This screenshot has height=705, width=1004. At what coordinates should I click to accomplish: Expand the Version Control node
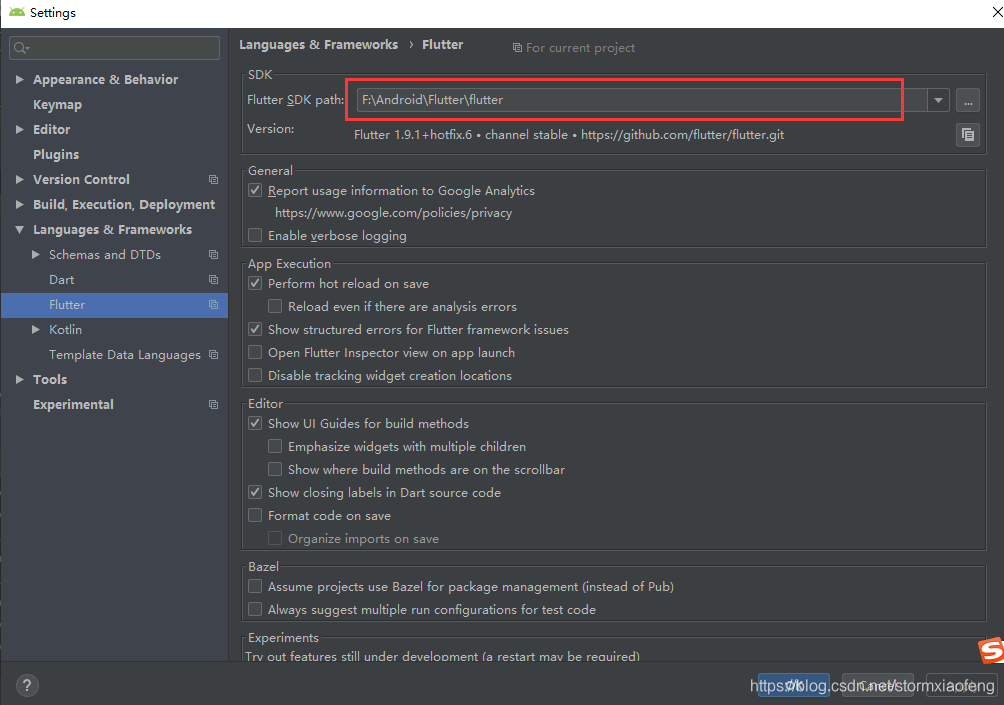pyautogui.click(x=20, y=179)
